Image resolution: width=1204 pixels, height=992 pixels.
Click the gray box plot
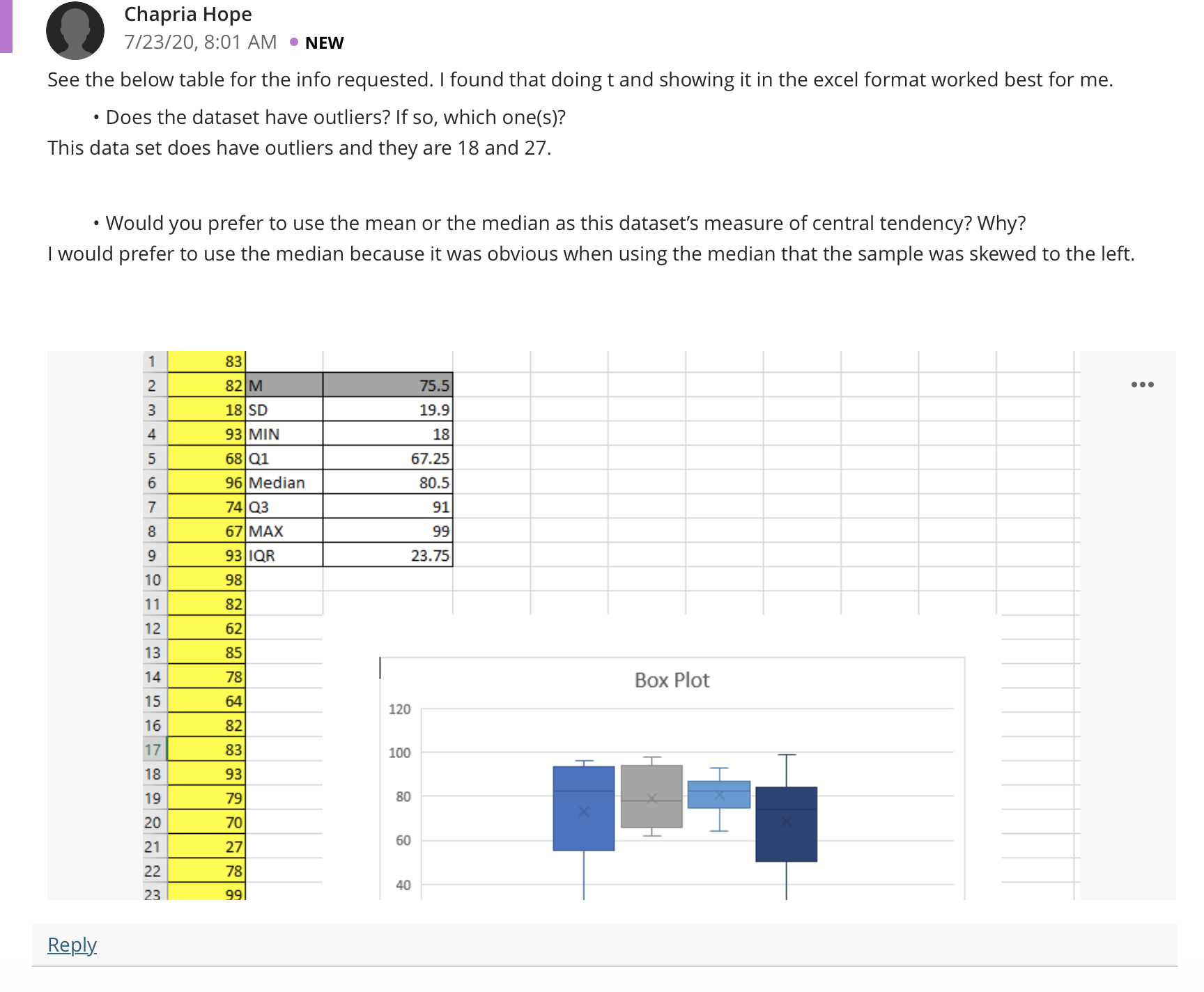651,796
